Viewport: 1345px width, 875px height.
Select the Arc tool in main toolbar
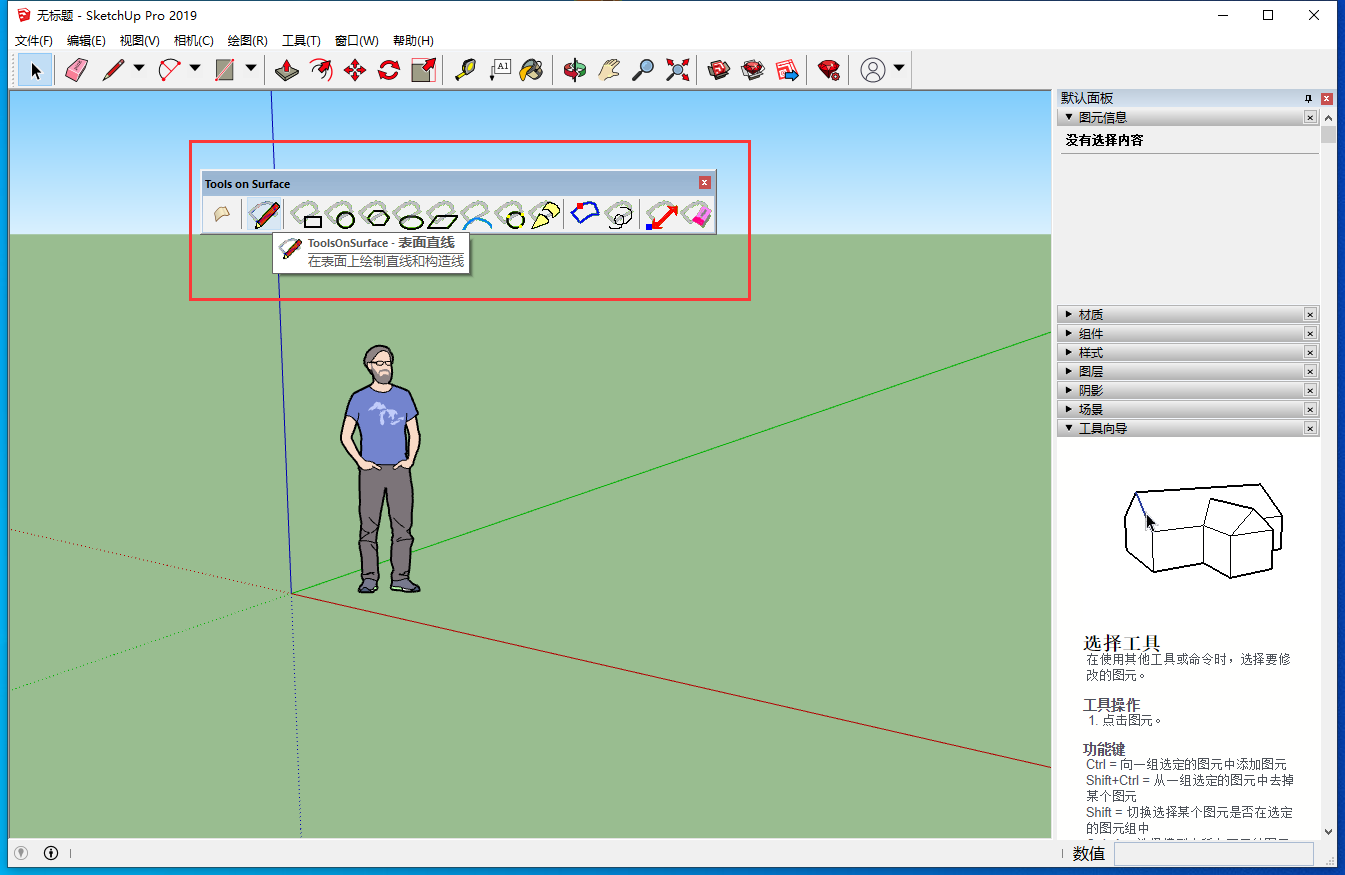(169, 70)
